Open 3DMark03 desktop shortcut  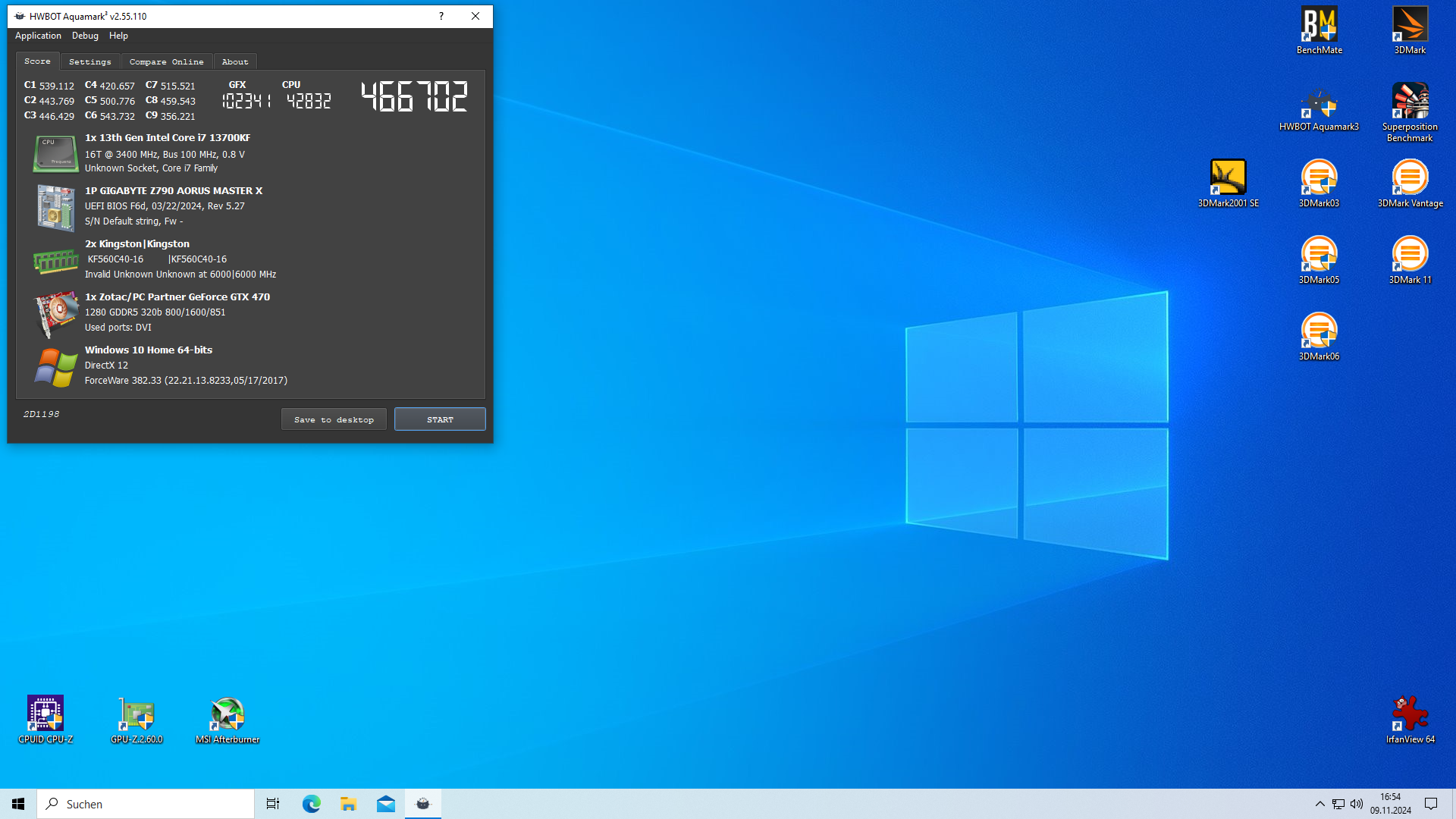click(1319, 184)
